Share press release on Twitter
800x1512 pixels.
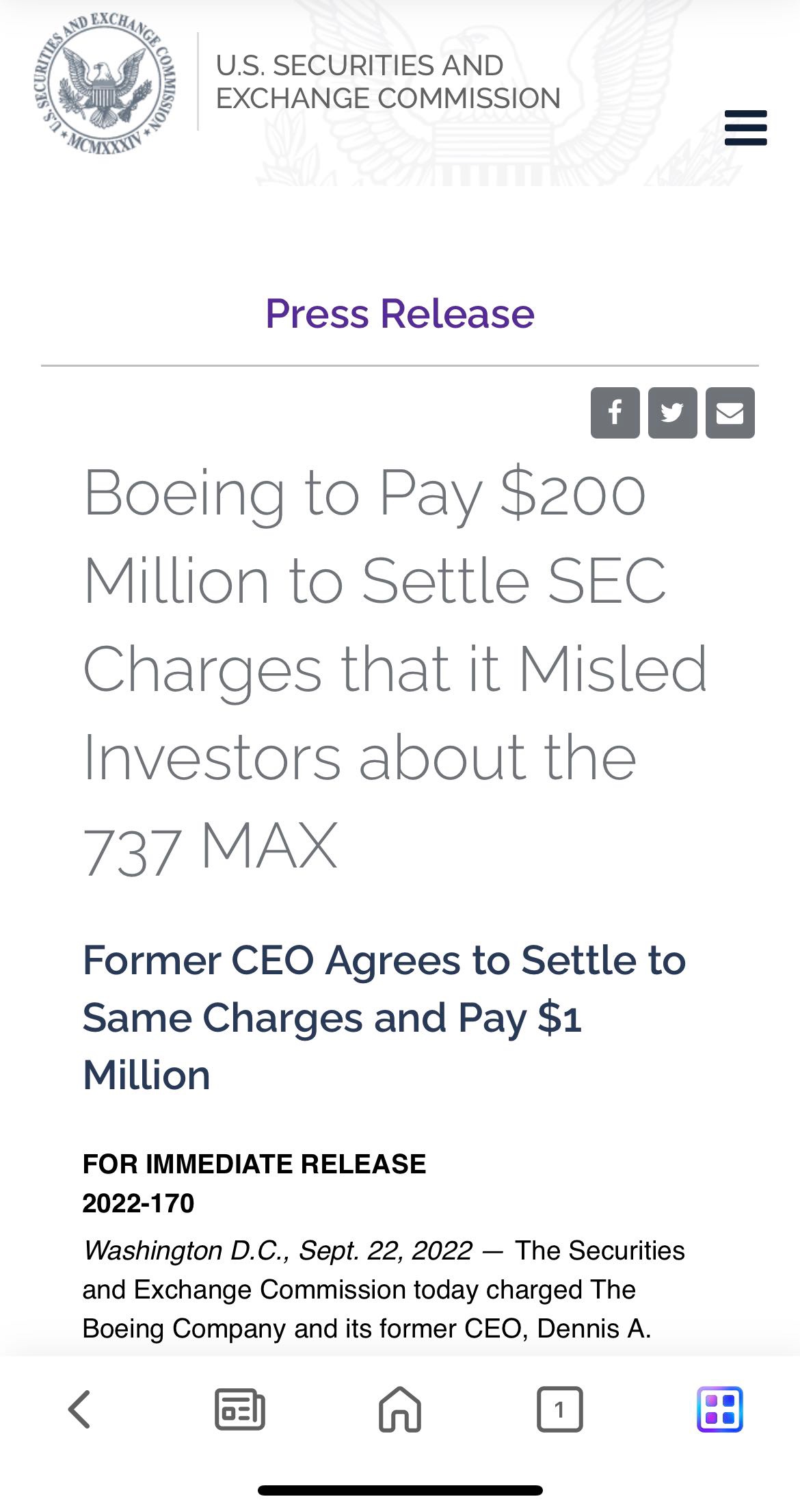[672, 413]
